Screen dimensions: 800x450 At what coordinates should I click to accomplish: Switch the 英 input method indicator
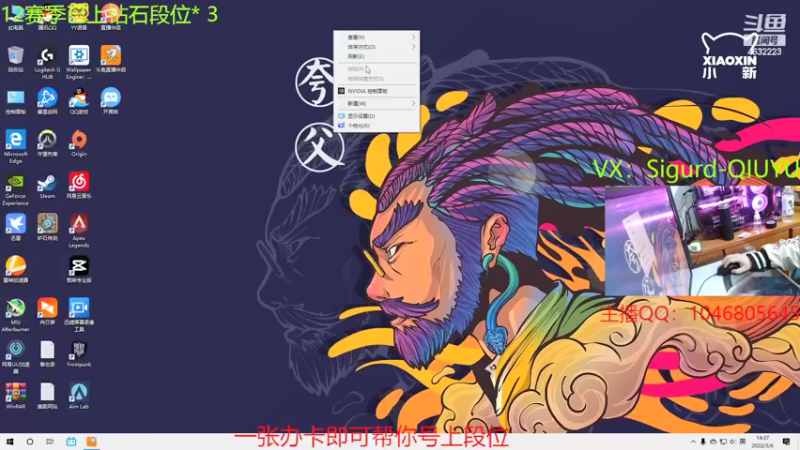pyautogui.click(x=742, y=442)
